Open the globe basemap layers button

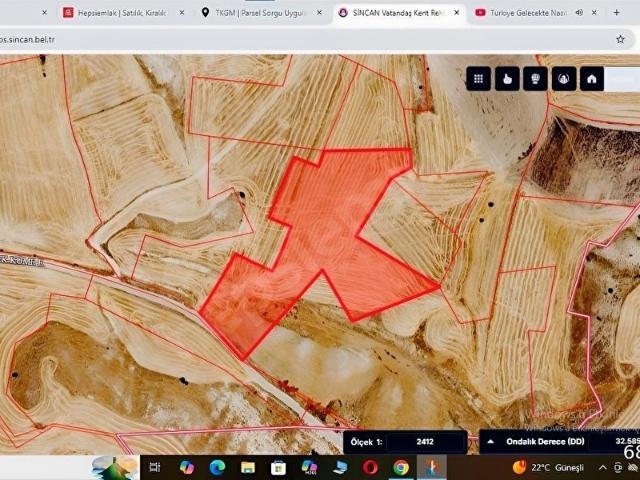coord(564,79)
